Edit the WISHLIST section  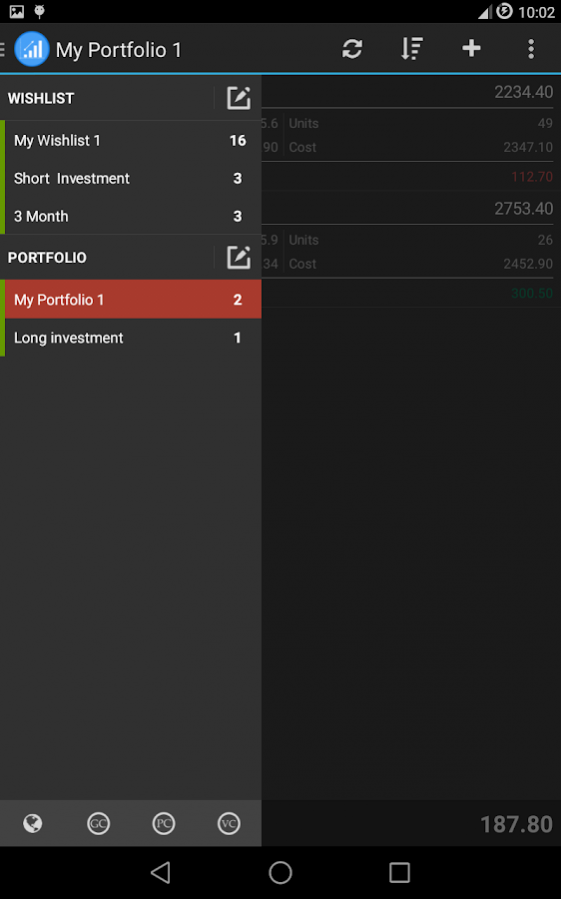pyautogui.click(x=238, y=98)
